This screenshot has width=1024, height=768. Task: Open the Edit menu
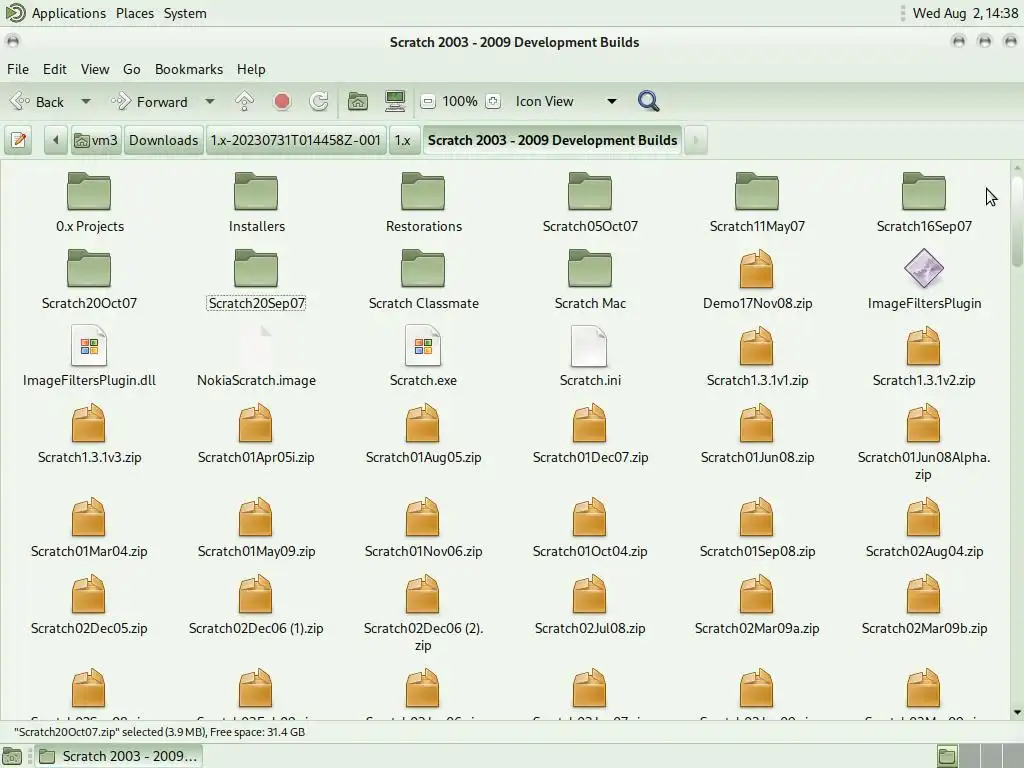pyautogui.click(x=55, y=69)
